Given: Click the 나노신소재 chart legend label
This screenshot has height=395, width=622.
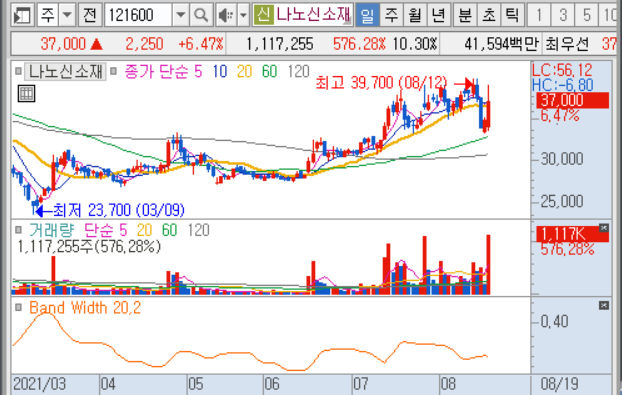Looking at the screenshot, I should [65, 71].
